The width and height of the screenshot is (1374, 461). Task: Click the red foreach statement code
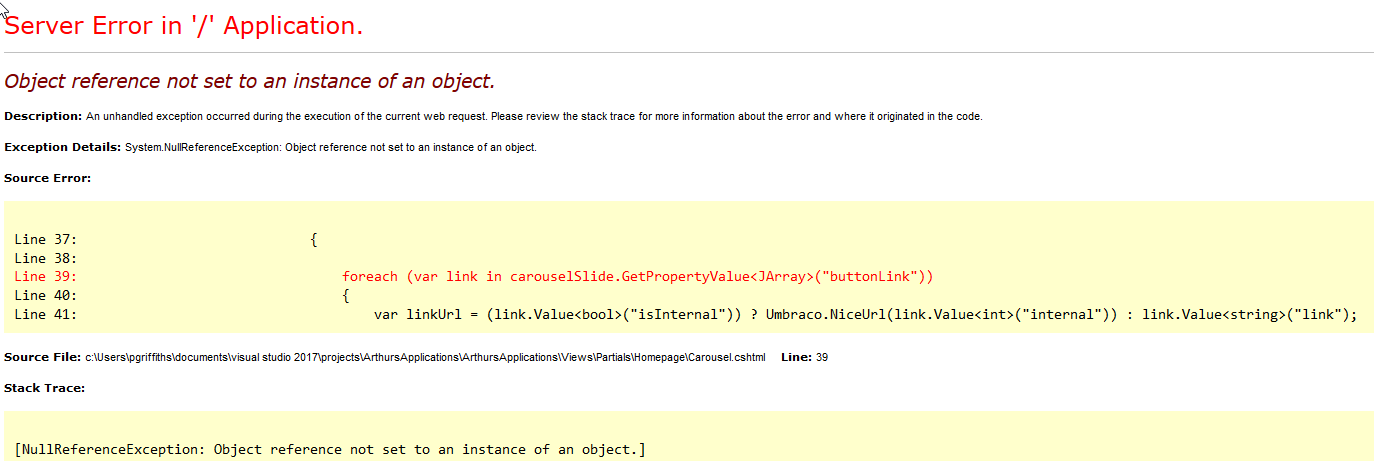point(637,277)
